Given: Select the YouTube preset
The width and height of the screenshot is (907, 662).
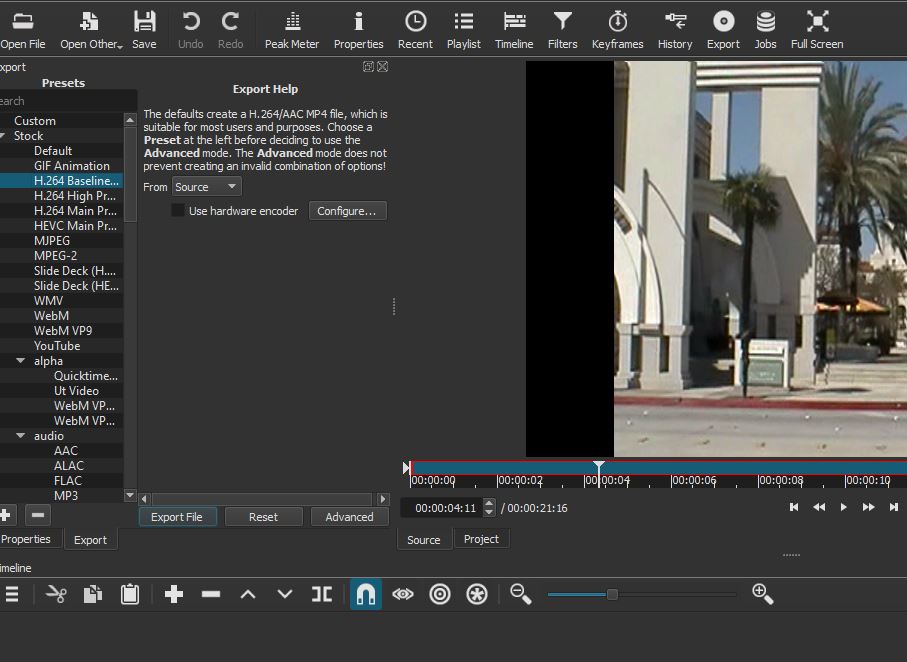Looking at the screenshot, I should click(57, 345).
